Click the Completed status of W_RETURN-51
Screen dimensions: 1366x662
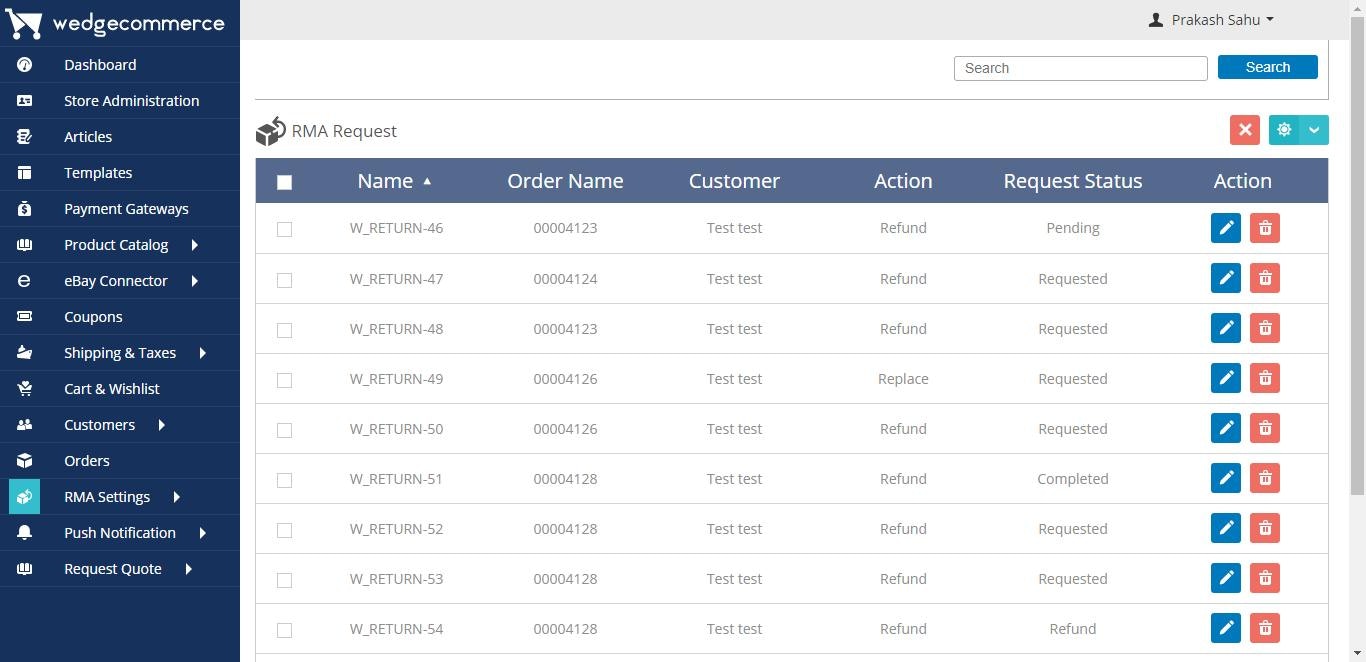[1073, 479]
